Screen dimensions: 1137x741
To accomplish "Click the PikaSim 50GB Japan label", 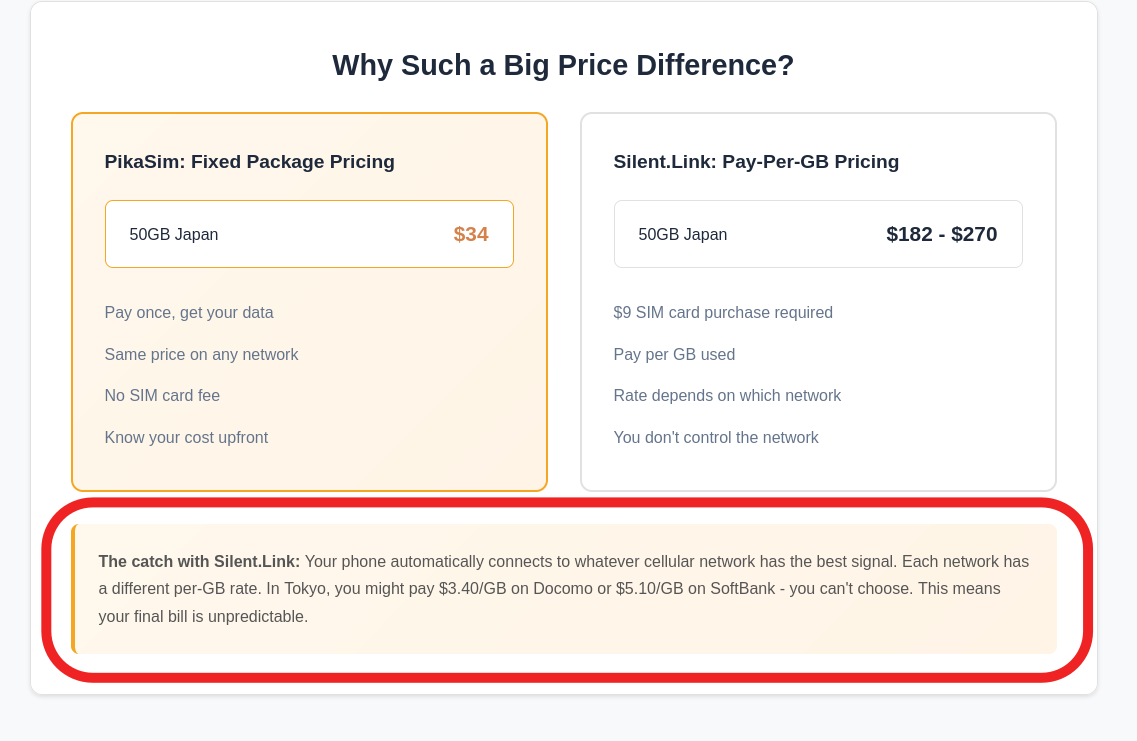I will 174,235.
